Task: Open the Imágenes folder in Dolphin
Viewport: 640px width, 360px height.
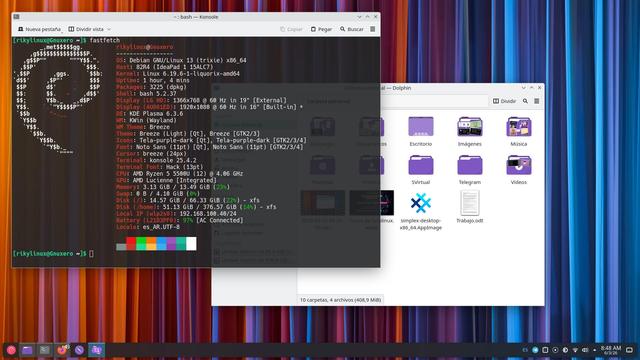Action: (x=470, y=131)
